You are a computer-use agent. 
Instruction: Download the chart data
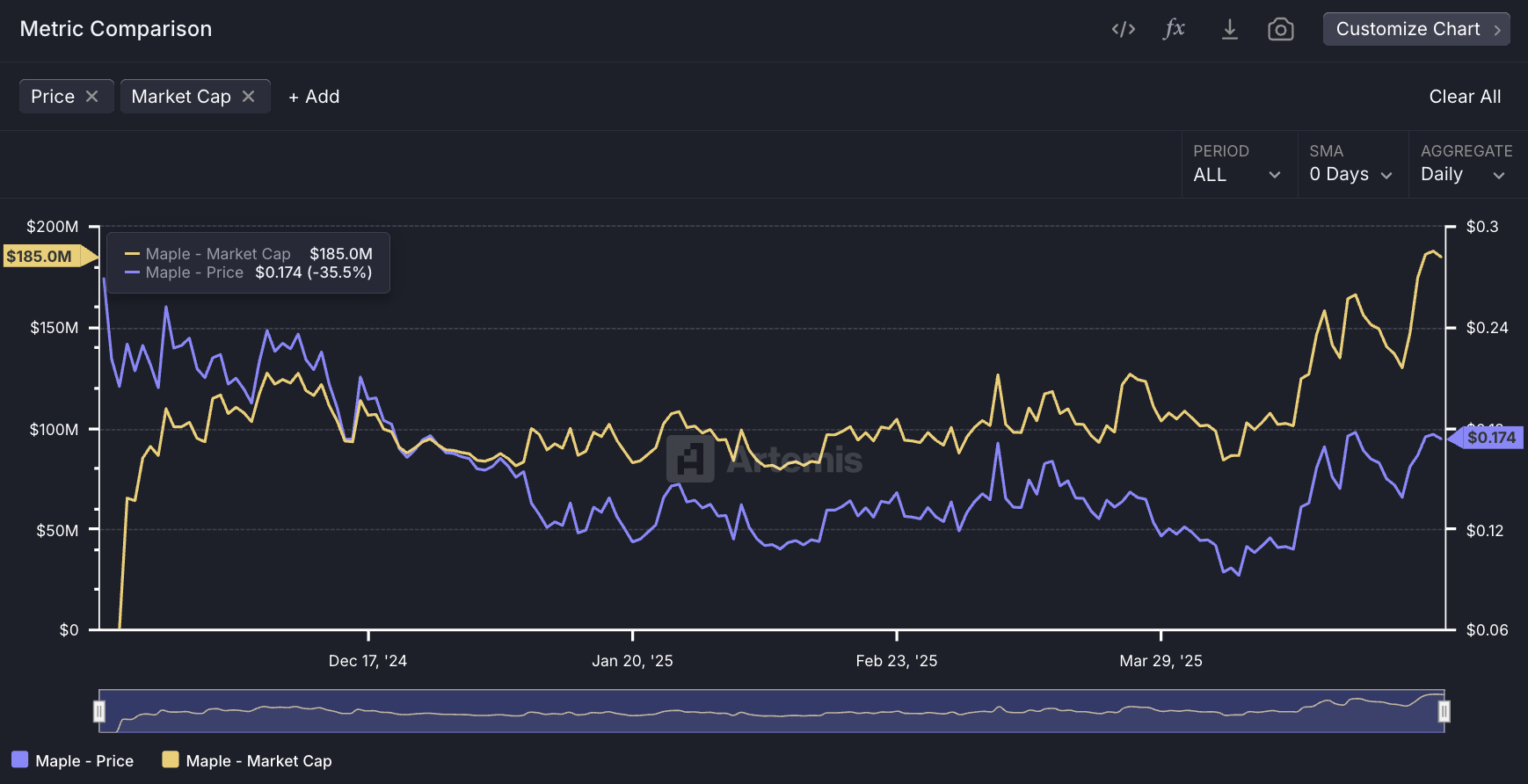[x=1229, y=30]
